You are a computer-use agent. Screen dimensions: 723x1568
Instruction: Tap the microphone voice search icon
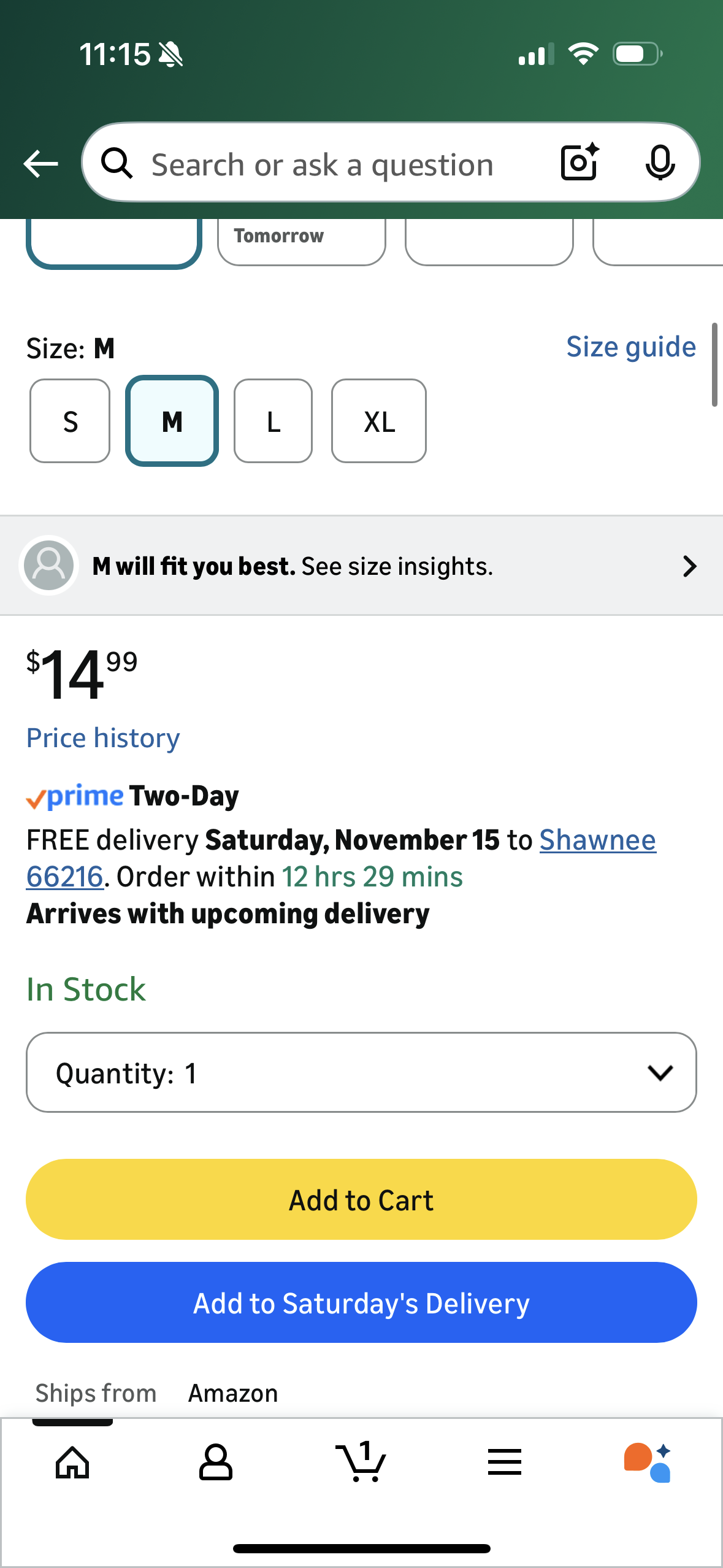tap(660, 163)
